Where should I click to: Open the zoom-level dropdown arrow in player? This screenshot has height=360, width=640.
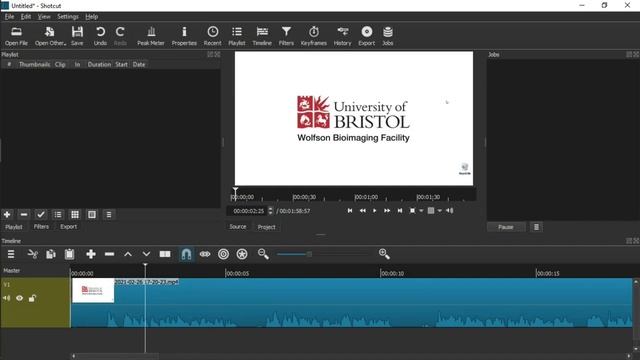click(421, 211)
